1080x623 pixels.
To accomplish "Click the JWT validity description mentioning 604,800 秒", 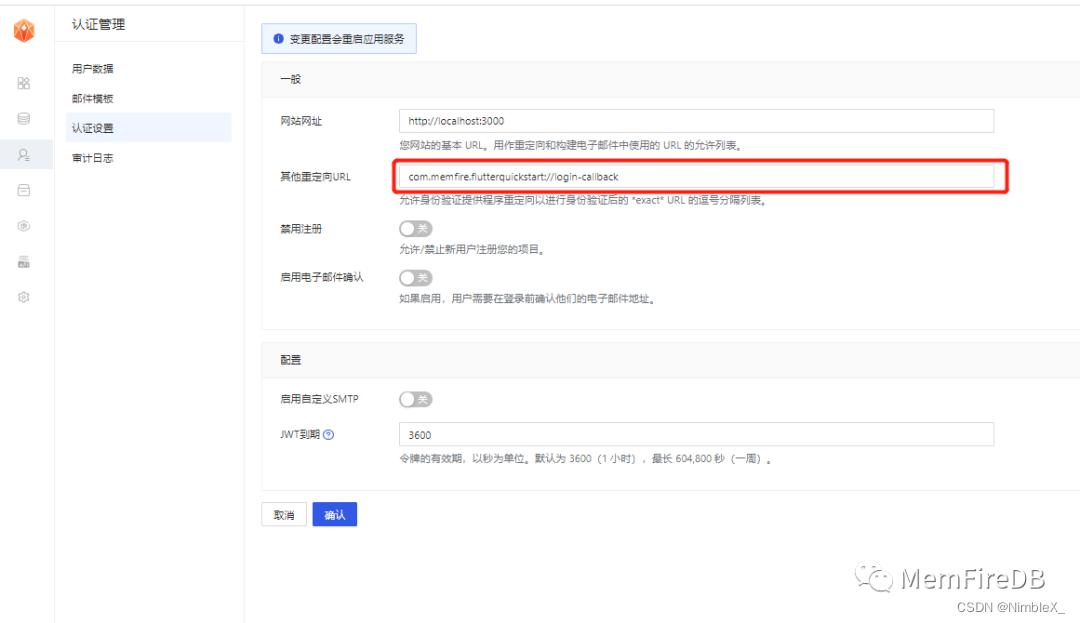I will pos(586,458).
